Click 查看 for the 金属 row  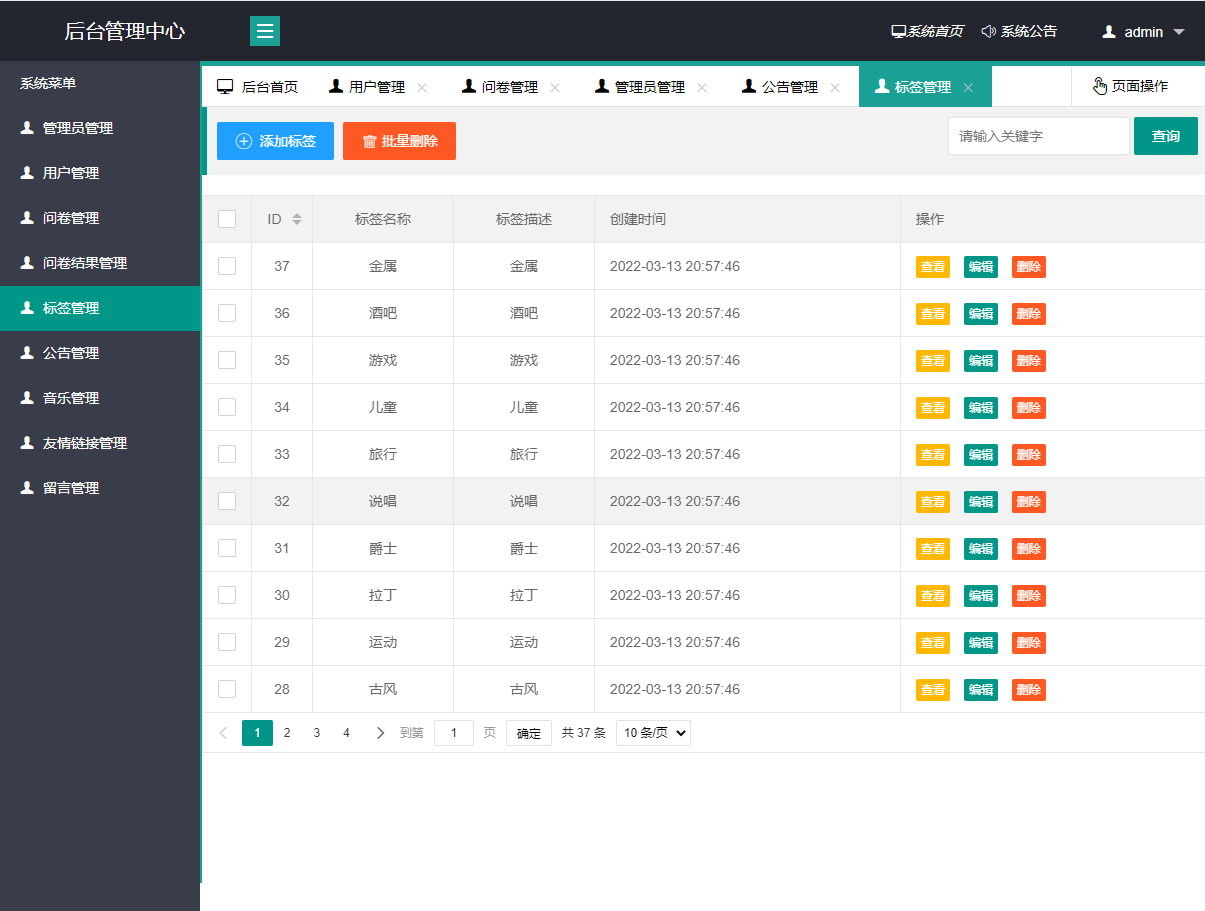click(933, 267)
